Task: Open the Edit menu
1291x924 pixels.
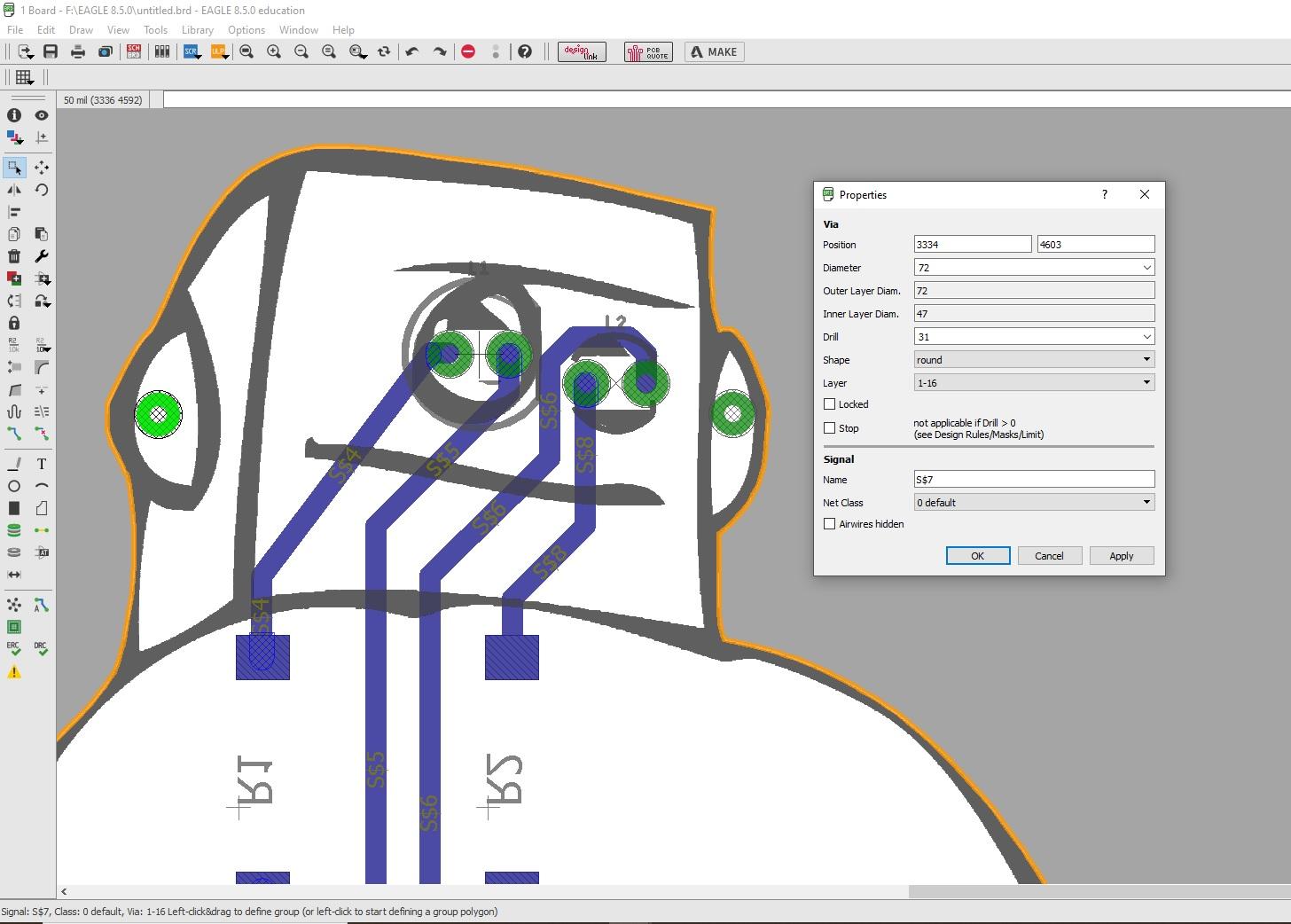Action: (x=46, y=30)
